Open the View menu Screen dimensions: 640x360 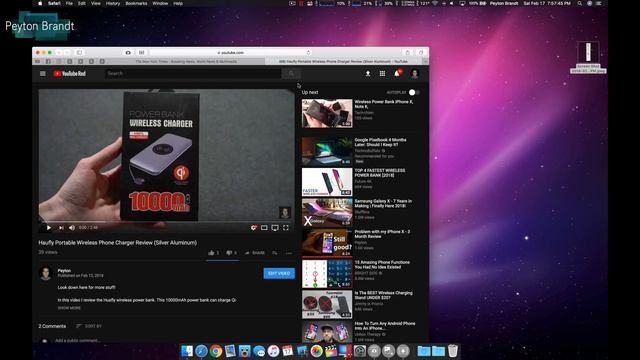(x=96, y=3)
